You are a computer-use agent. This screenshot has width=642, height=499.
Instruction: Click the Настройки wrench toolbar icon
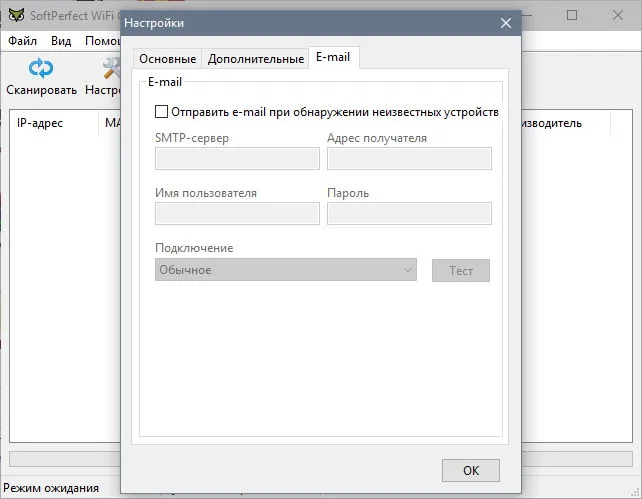(x=111, y=68)
